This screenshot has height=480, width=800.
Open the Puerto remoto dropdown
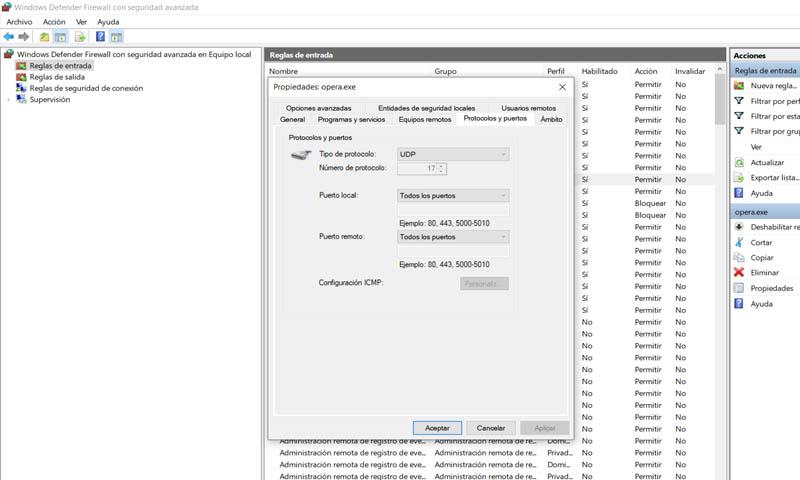coord(453,237)
